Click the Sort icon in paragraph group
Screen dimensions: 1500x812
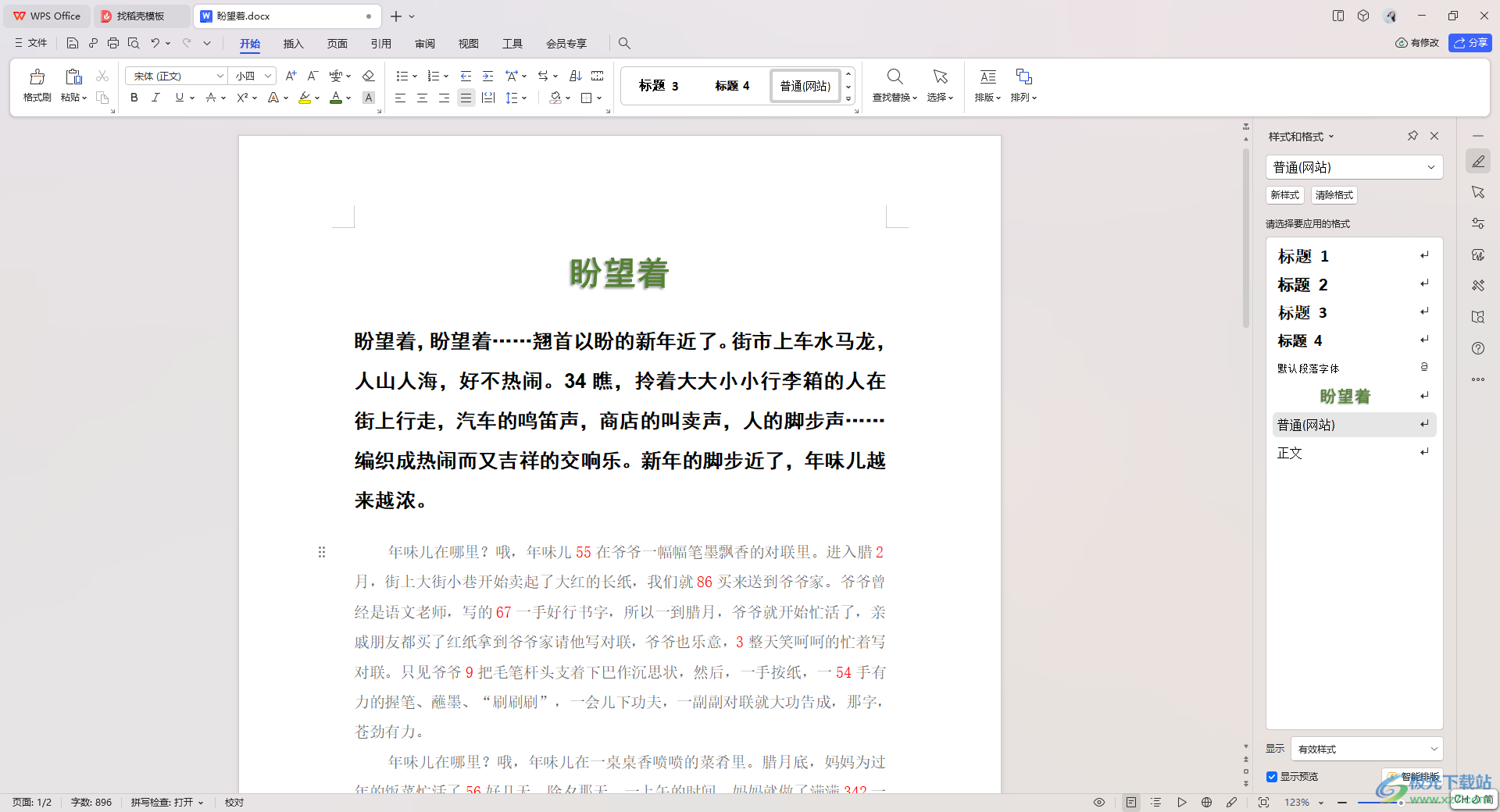[576, 76]
